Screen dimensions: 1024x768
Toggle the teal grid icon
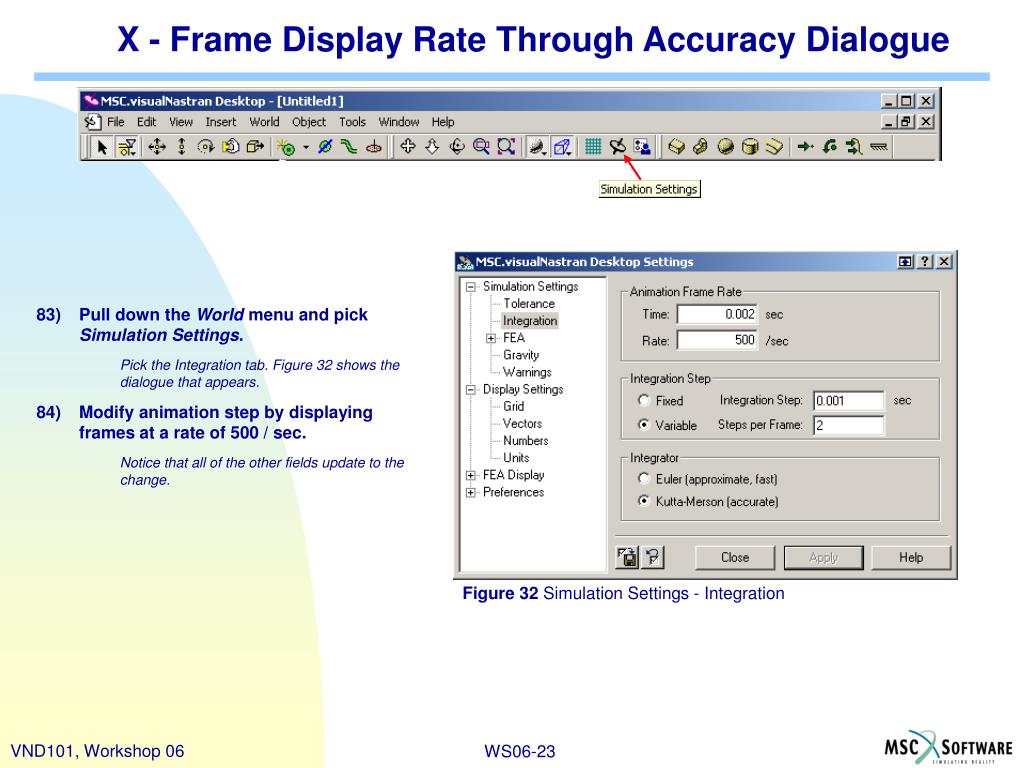tap(593, 147)
